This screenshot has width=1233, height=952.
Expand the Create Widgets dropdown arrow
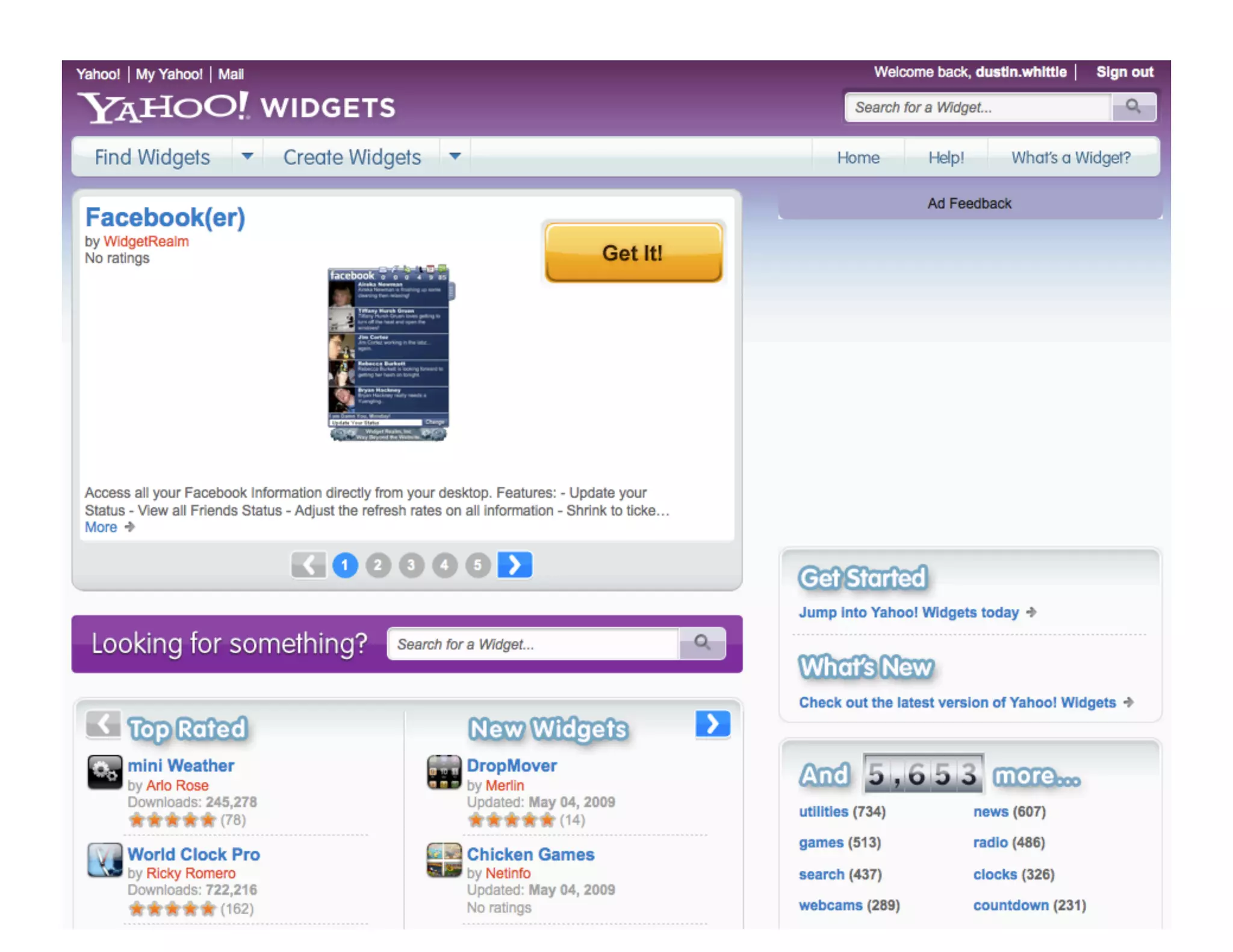[455, 156]
